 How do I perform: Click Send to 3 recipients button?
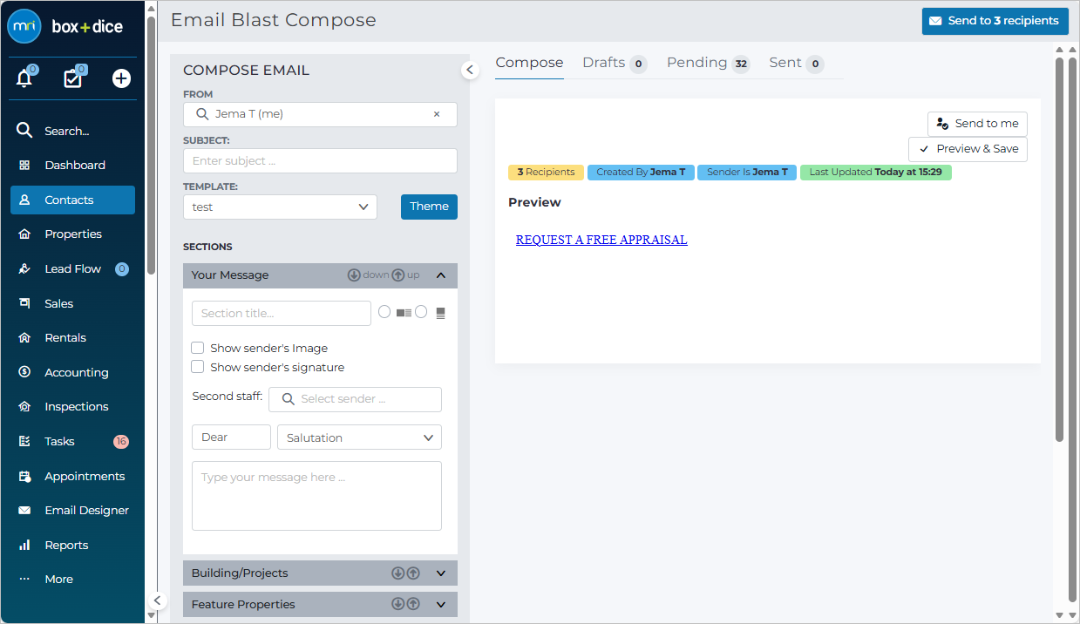click(995, 21)
